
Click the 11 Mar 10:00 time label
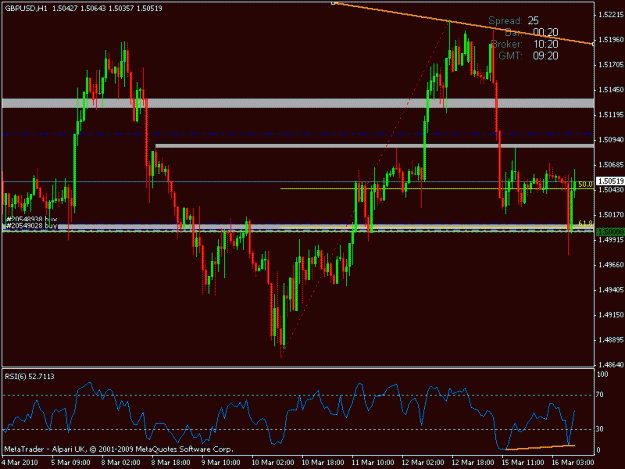tap(373, 463)
